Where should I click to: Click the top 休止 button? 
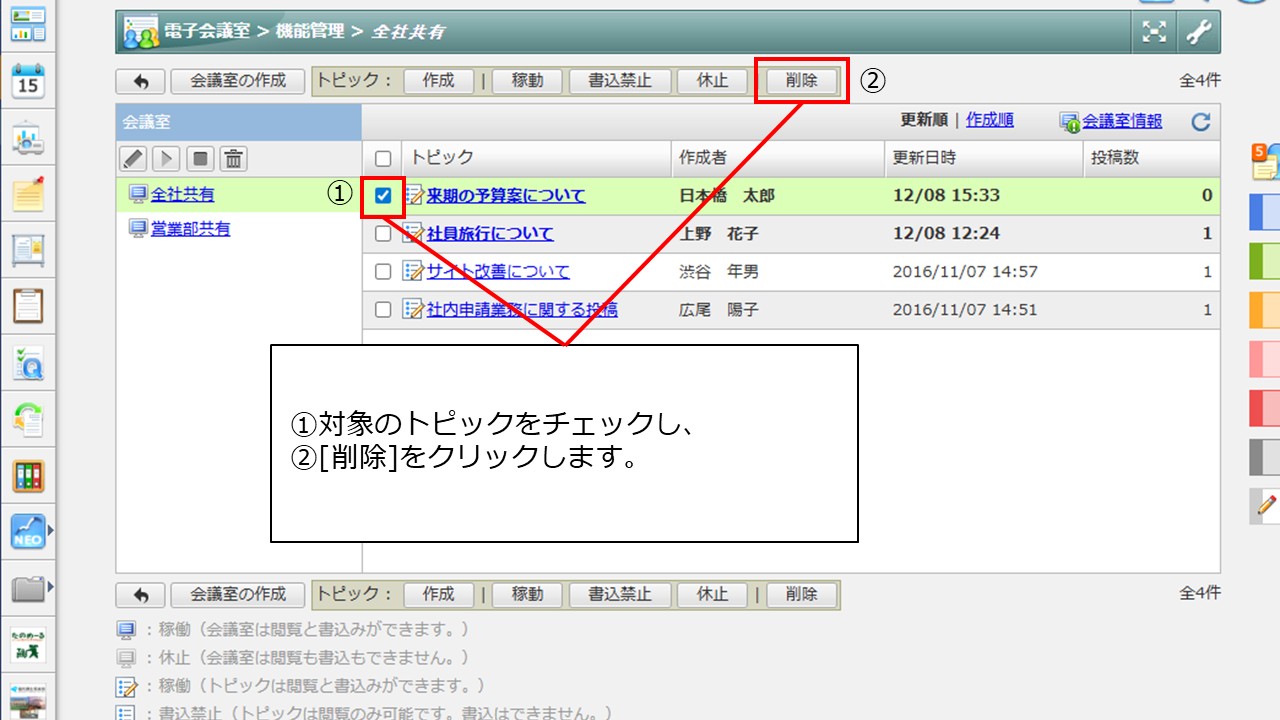(x=712, y=81)
